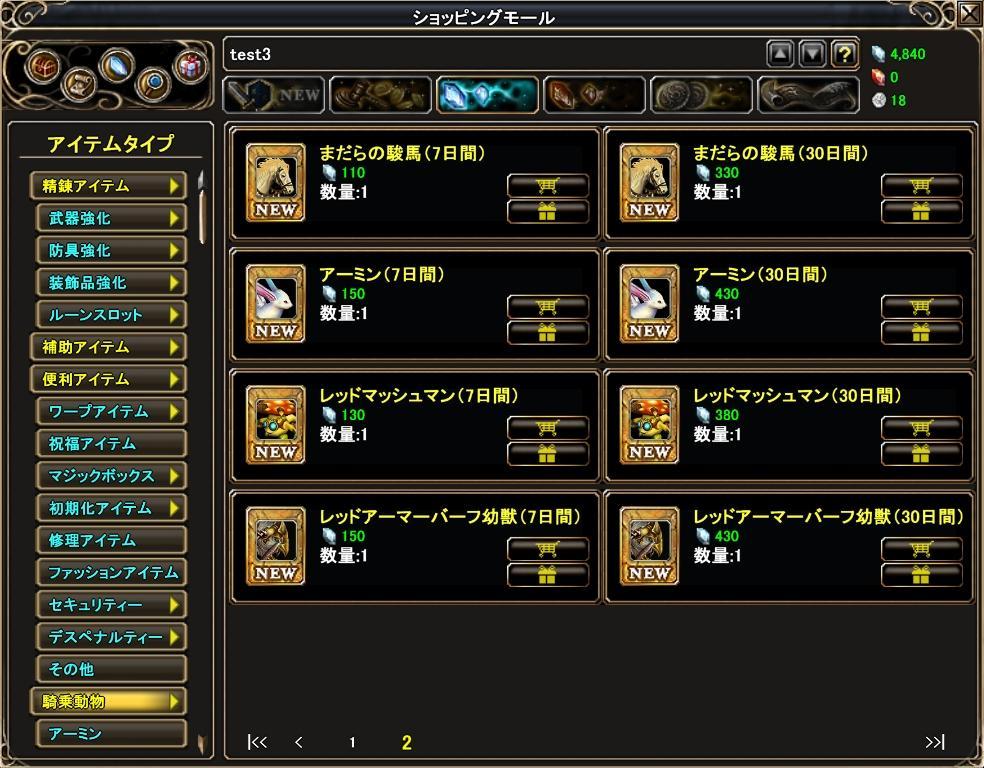Open the question mark help button
Screen dimensions: 984x768
(845, 55)
